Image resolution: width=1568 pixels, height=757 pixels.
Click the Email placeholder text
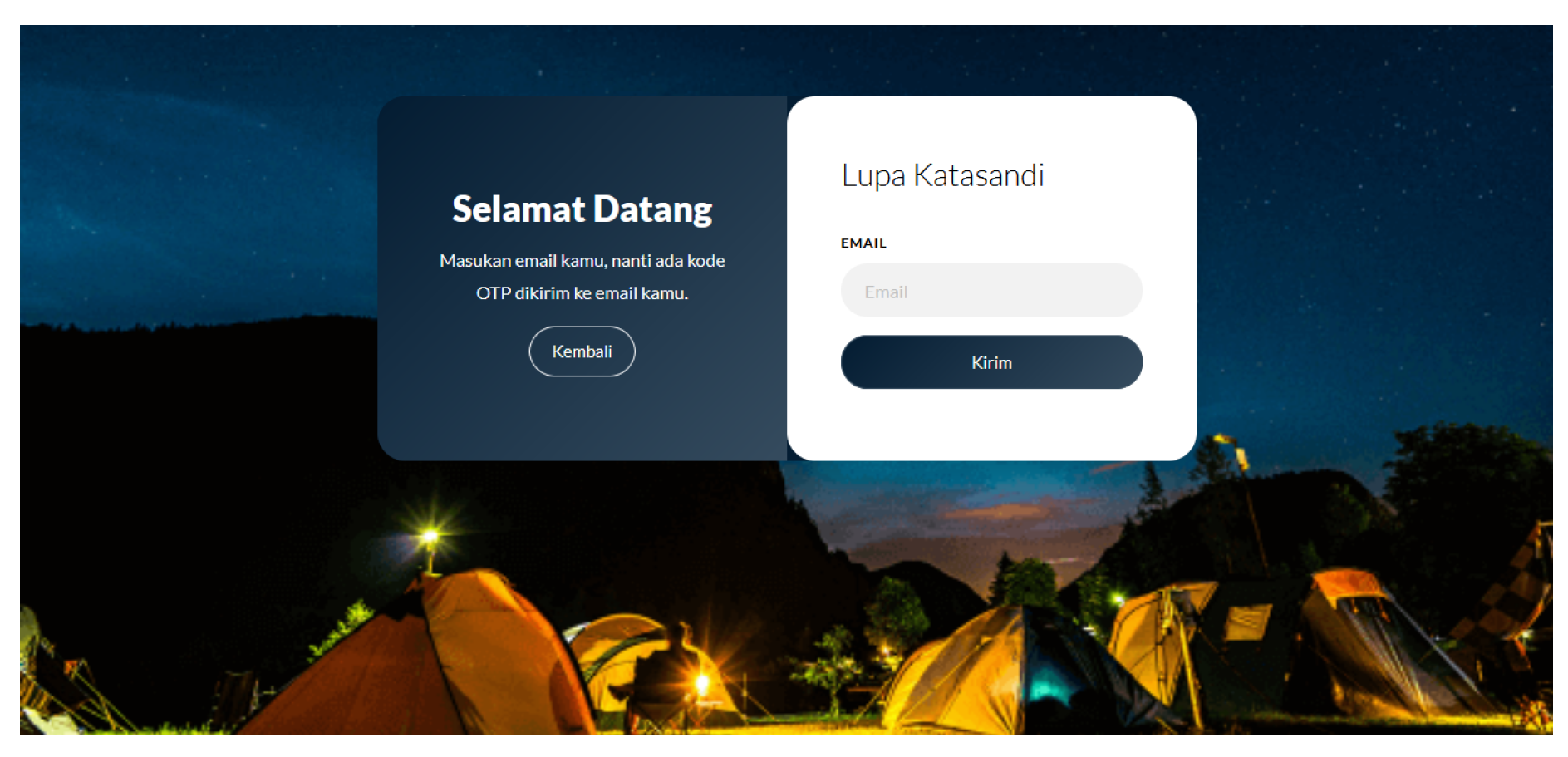pyautogui.click(x=886, y=292)
